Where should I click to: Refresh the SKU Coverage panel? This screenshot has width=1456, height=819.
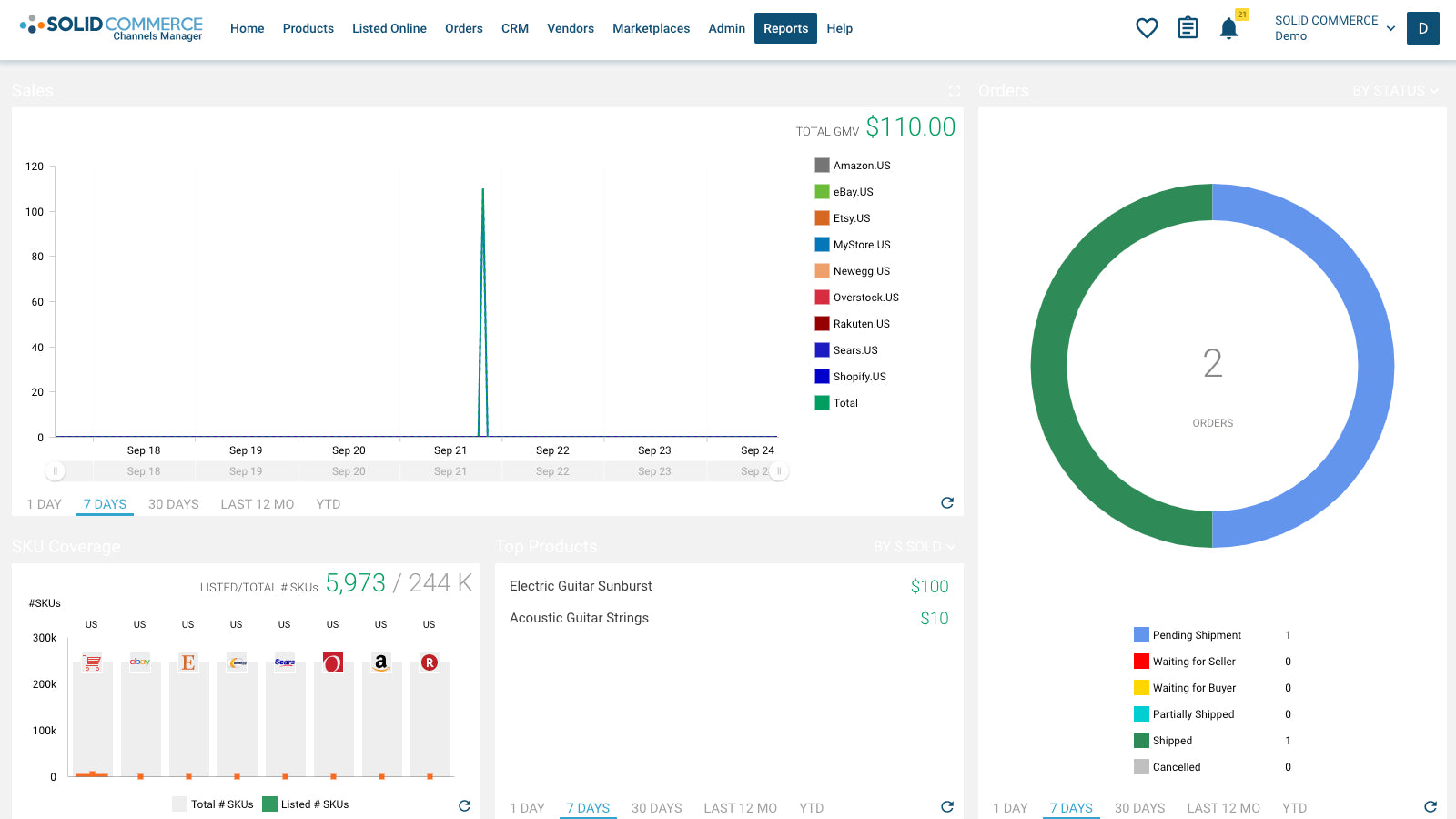[464, 806]
